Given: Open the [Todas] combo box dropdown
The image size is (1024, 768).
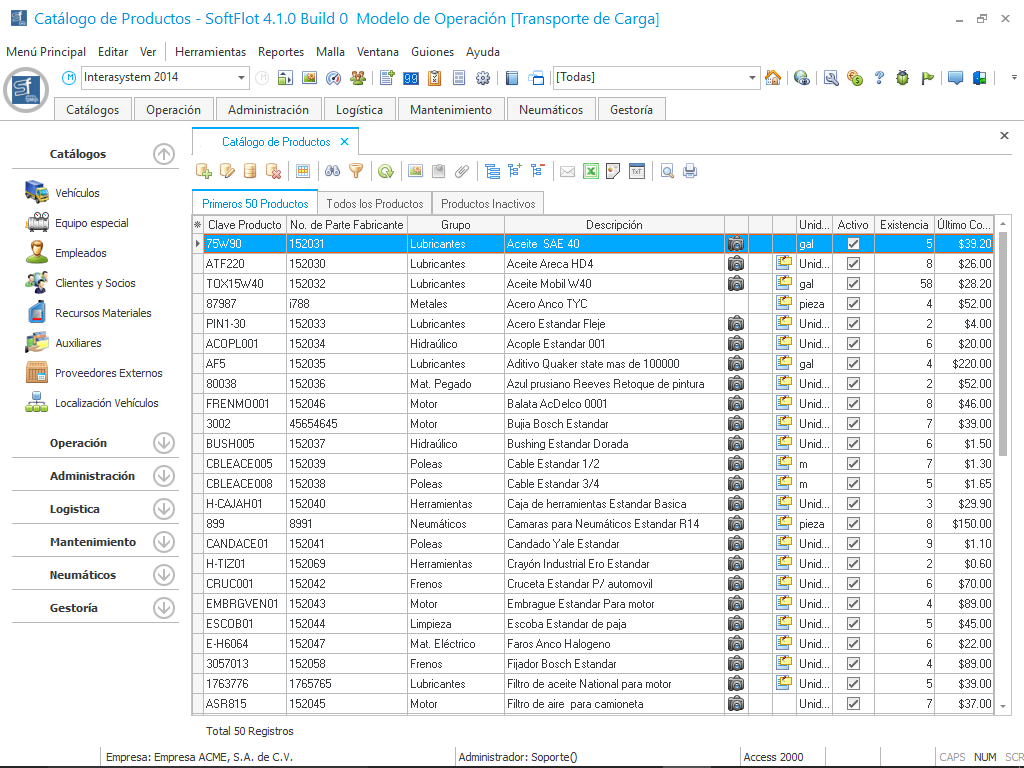Looking at the screenshot, I should (753, 78).
